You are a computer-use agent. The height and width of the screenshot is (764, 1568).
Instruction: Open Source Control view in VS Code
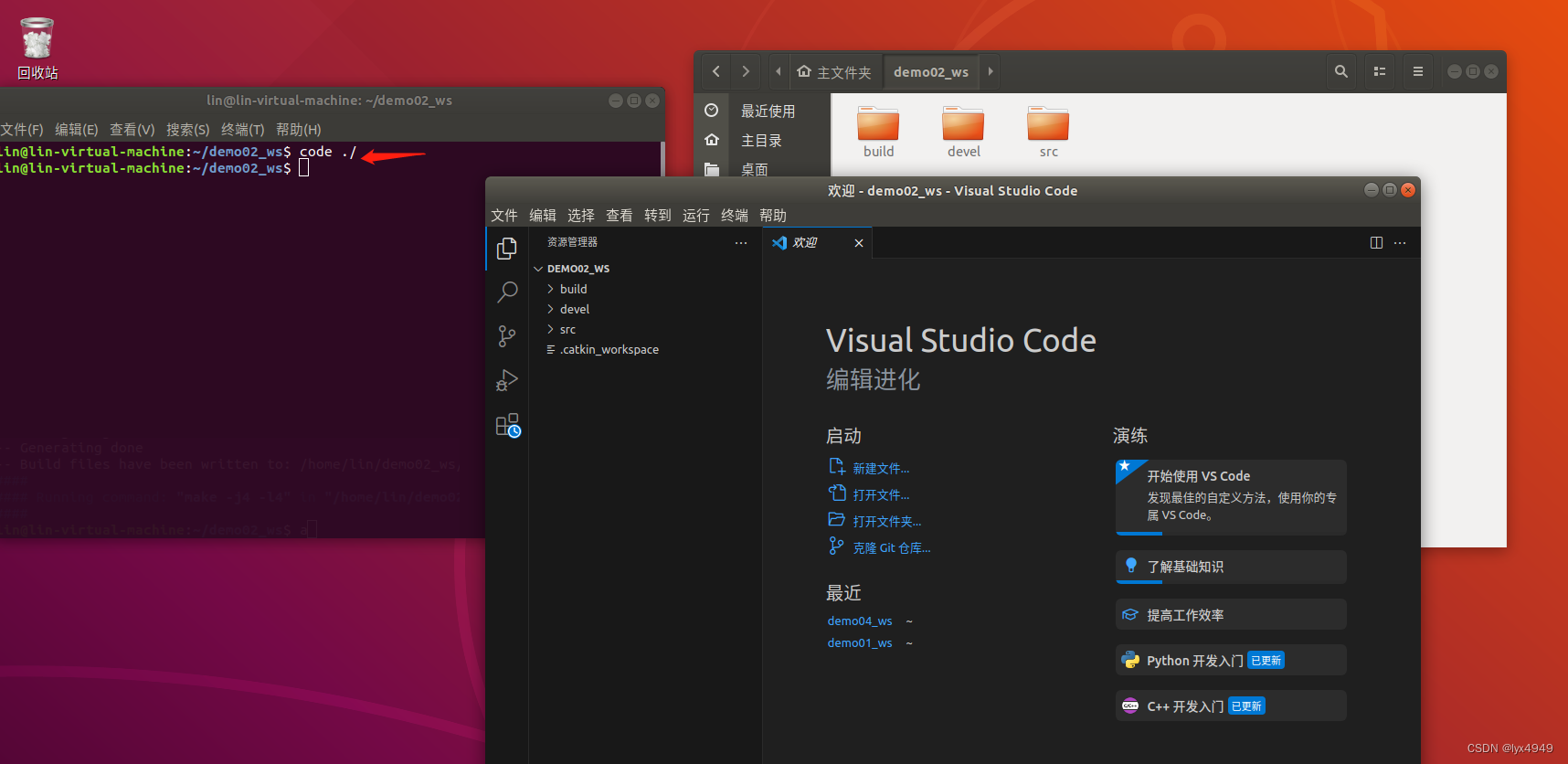coord(507,336)
